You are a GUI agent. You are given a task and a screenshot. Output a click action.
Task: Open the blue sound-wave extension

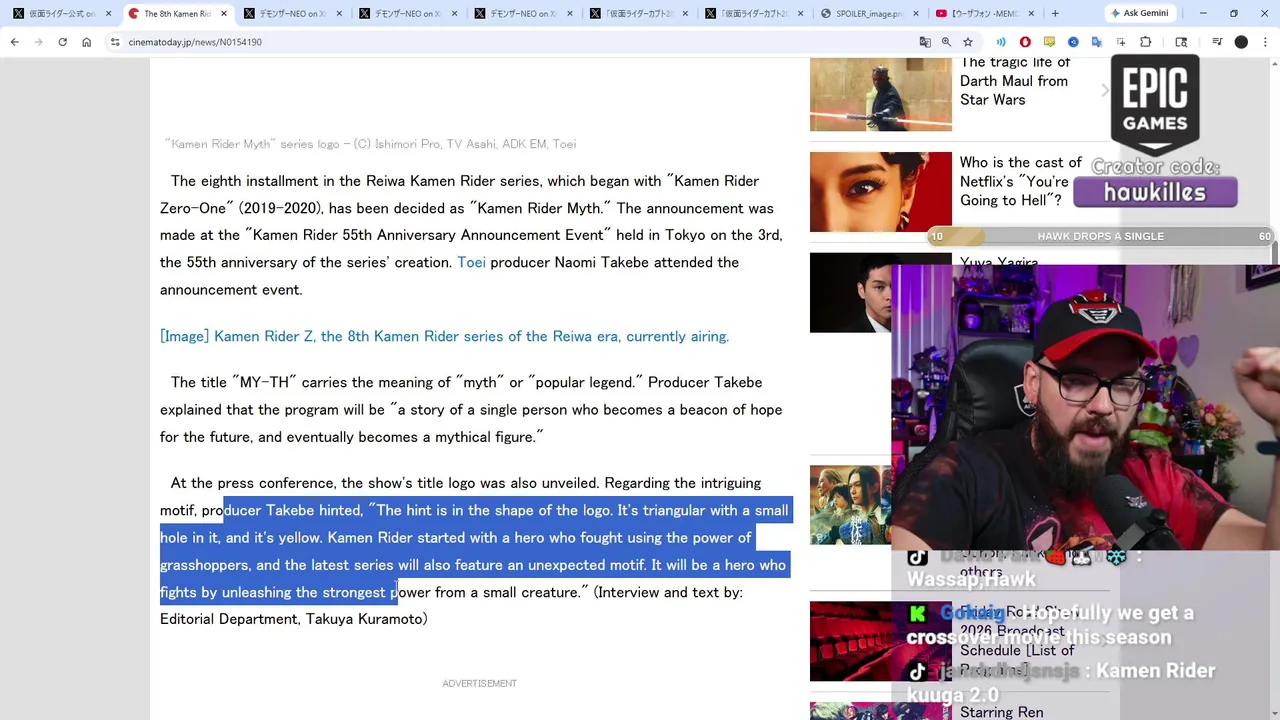click(x=1001, y=42)
